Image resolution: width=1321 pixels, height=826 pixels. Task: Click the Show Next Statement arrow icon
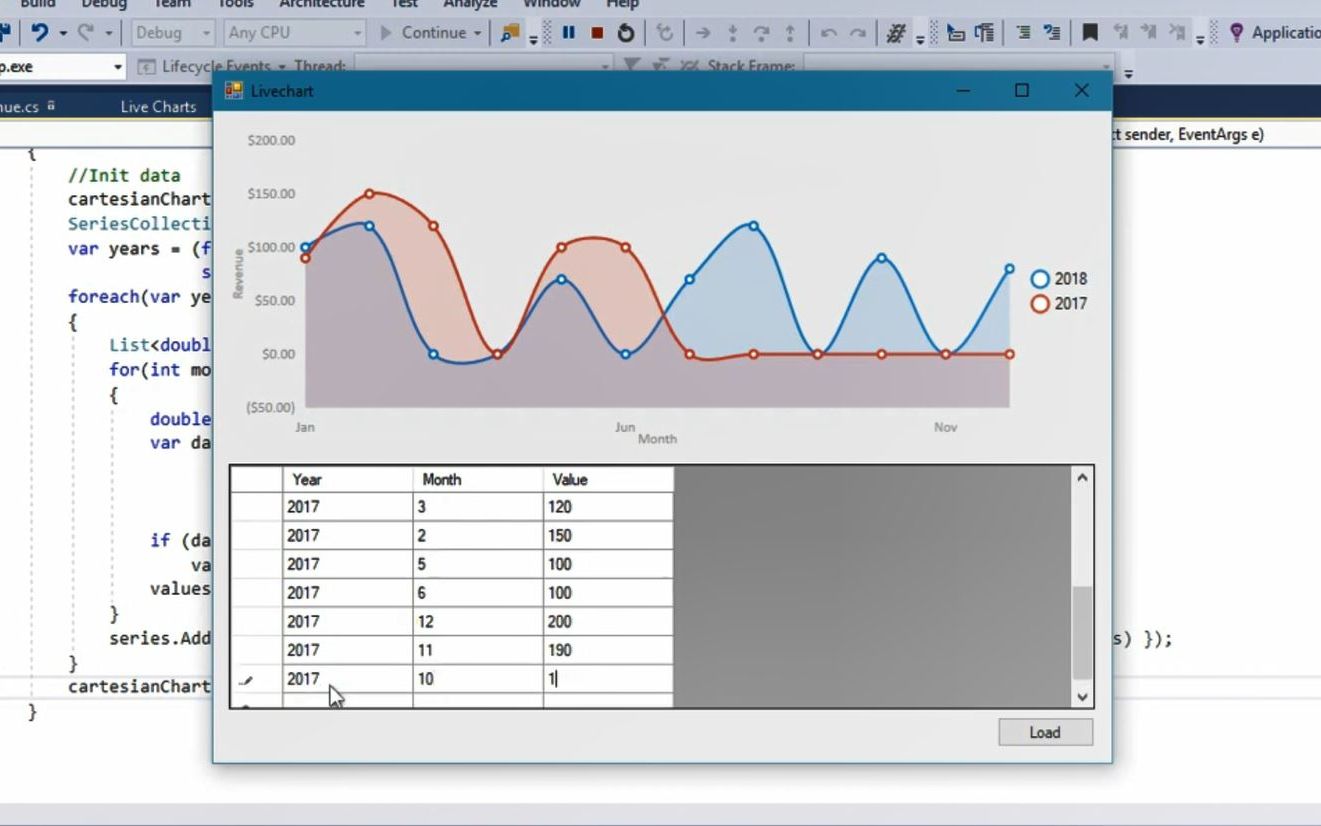(703, 32)
